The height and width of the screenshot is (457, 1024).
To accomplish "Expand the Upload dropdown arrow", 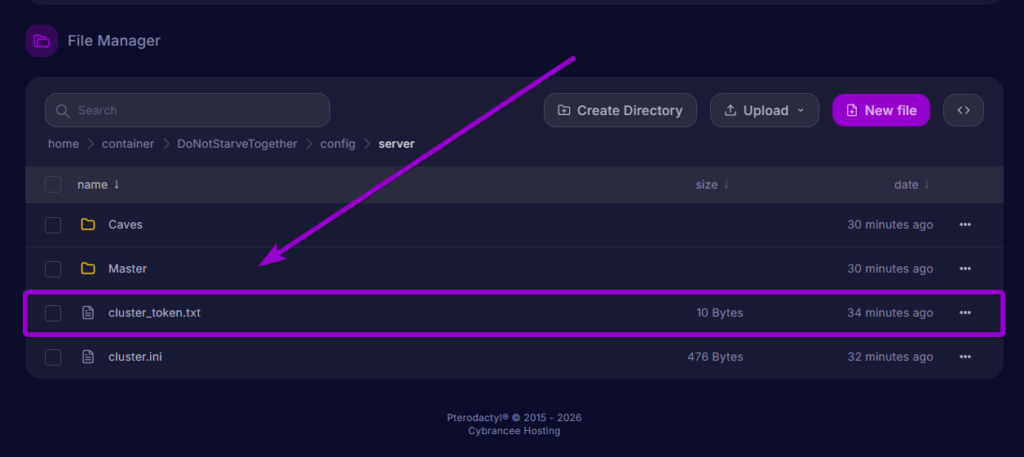I will click(x=801, y=111).
